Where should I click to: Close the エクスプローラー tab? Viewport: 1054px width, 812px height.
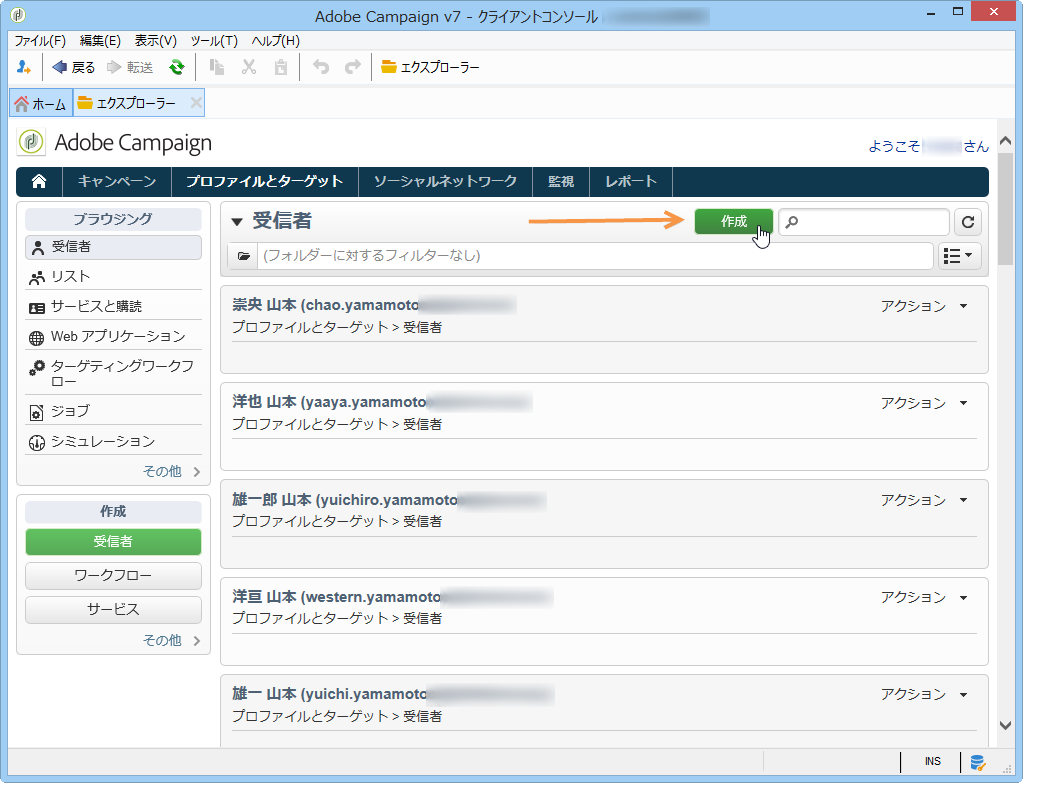click(x=196, y=102)
